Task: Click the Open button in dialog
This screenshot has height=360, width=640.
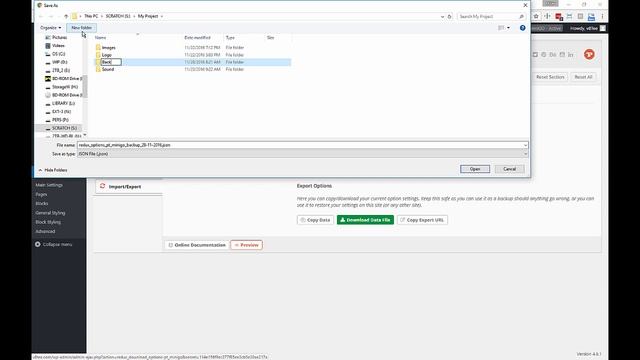Action: (x=475, y=169)
